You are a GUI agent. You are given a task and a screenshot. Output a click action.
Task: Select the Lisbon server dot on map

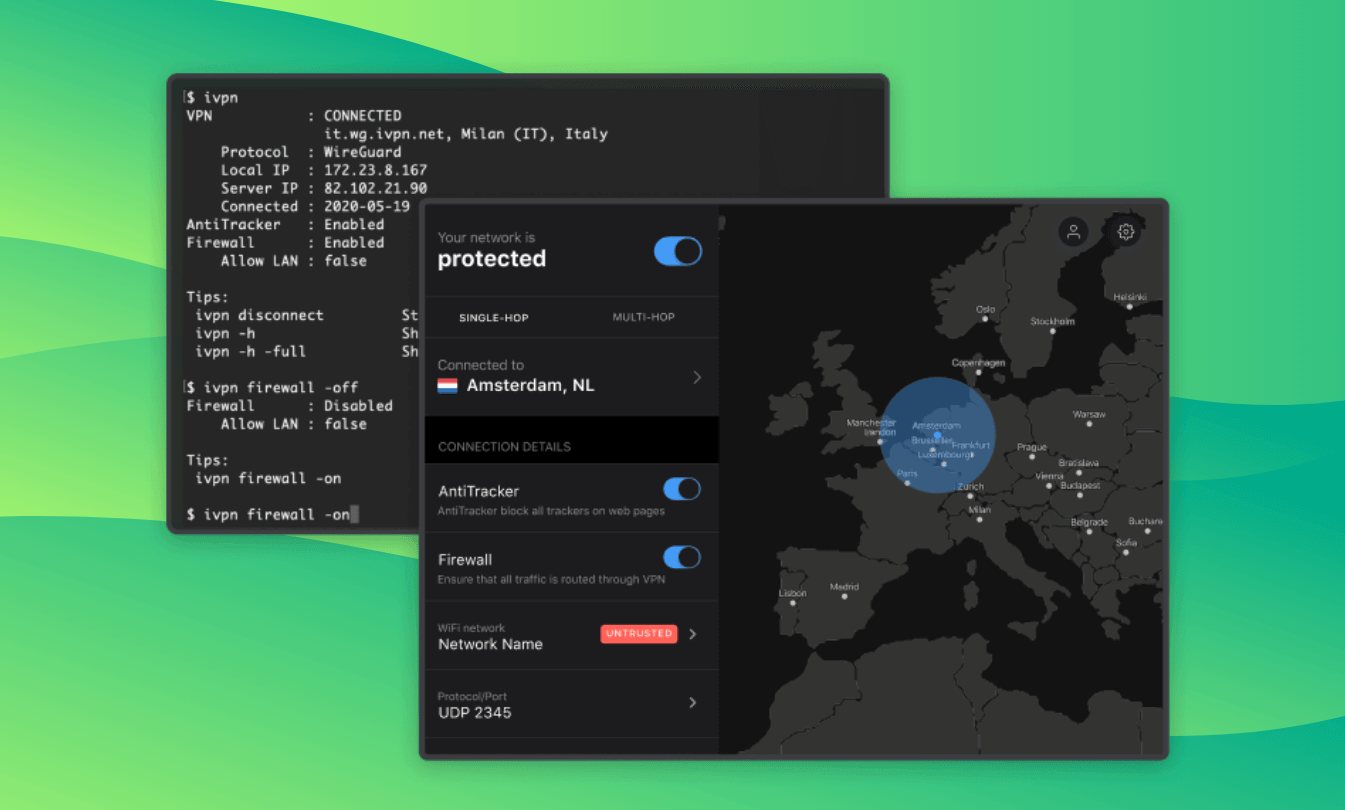[x=791, y=603]
